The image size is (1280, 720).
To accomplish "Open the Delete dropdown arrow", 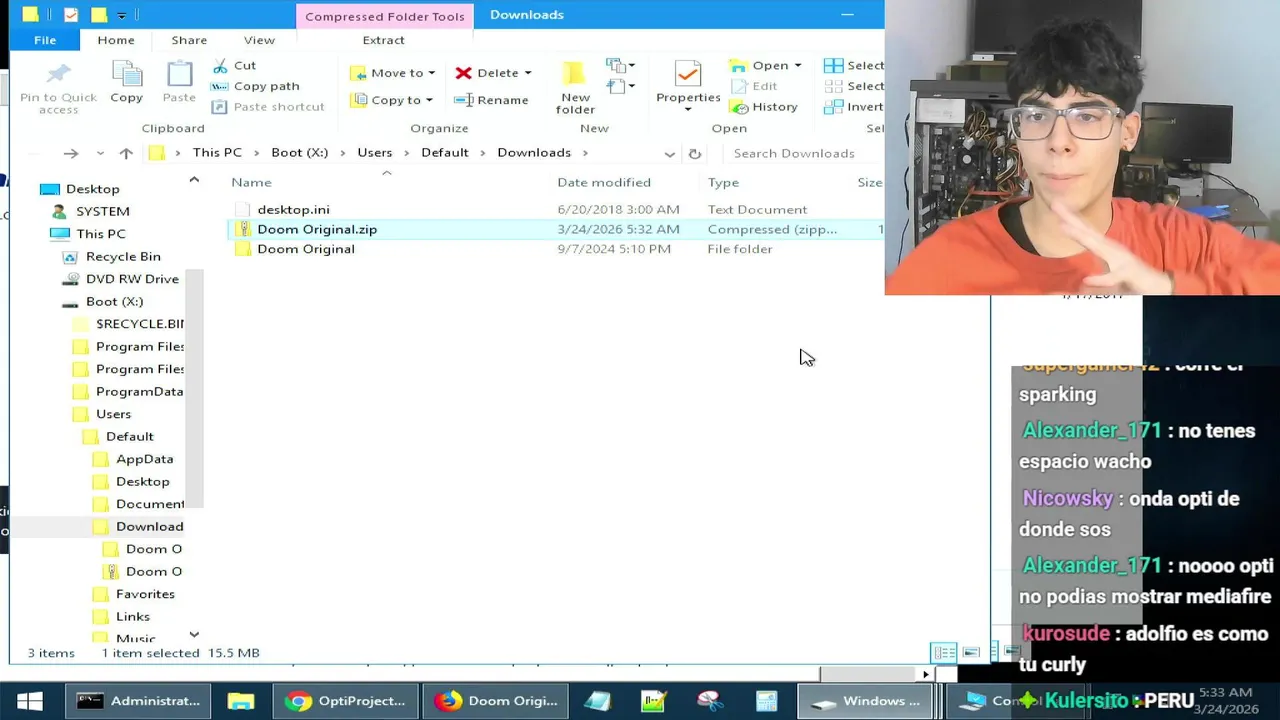I will (x=528, y=73).
